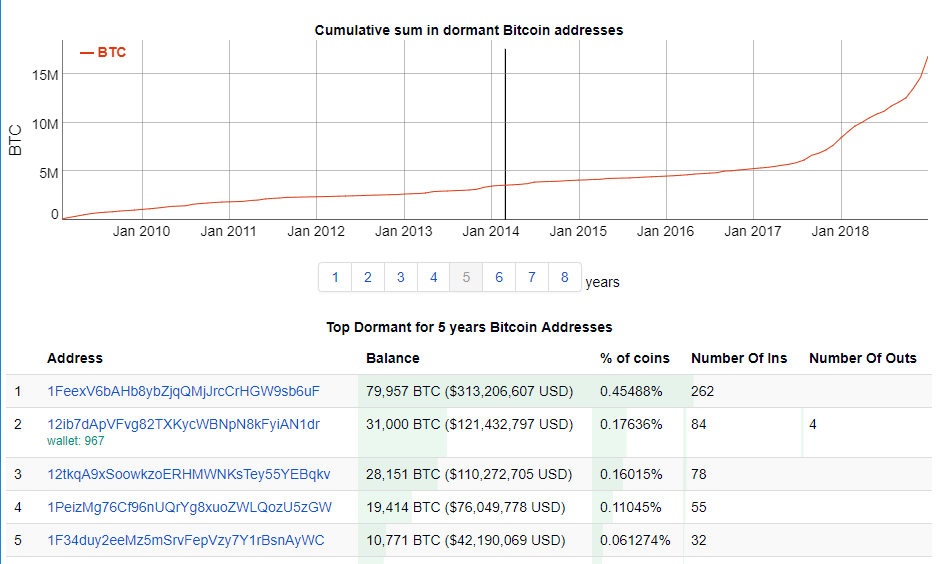Click the Balance column header

[393, 358]
